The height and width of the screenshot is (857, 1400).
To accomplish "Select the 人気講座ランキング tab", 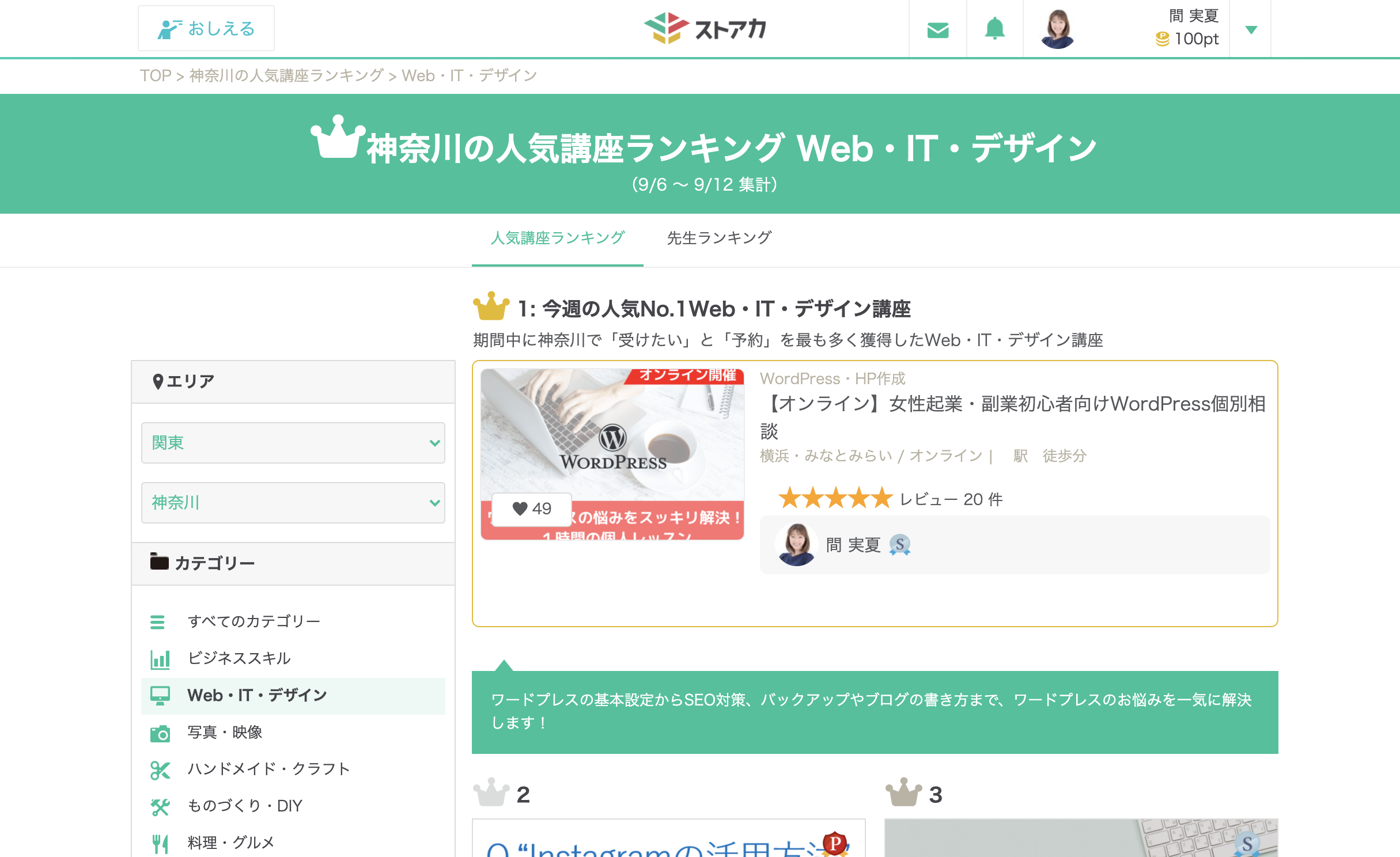I will (558, 238).
